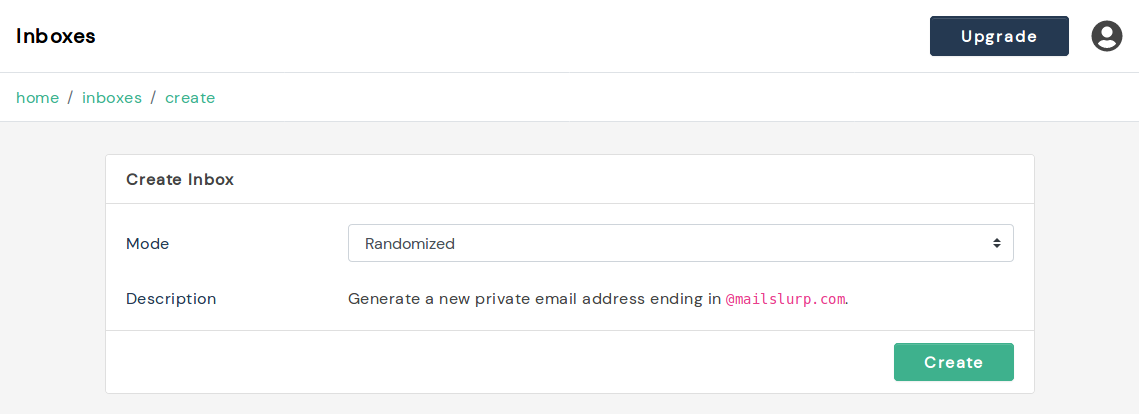Click the arrows at the Mode select's right edge
The height and width of the screenshot is (414, 1139).
pyautogui.click(x=996, y=243)
